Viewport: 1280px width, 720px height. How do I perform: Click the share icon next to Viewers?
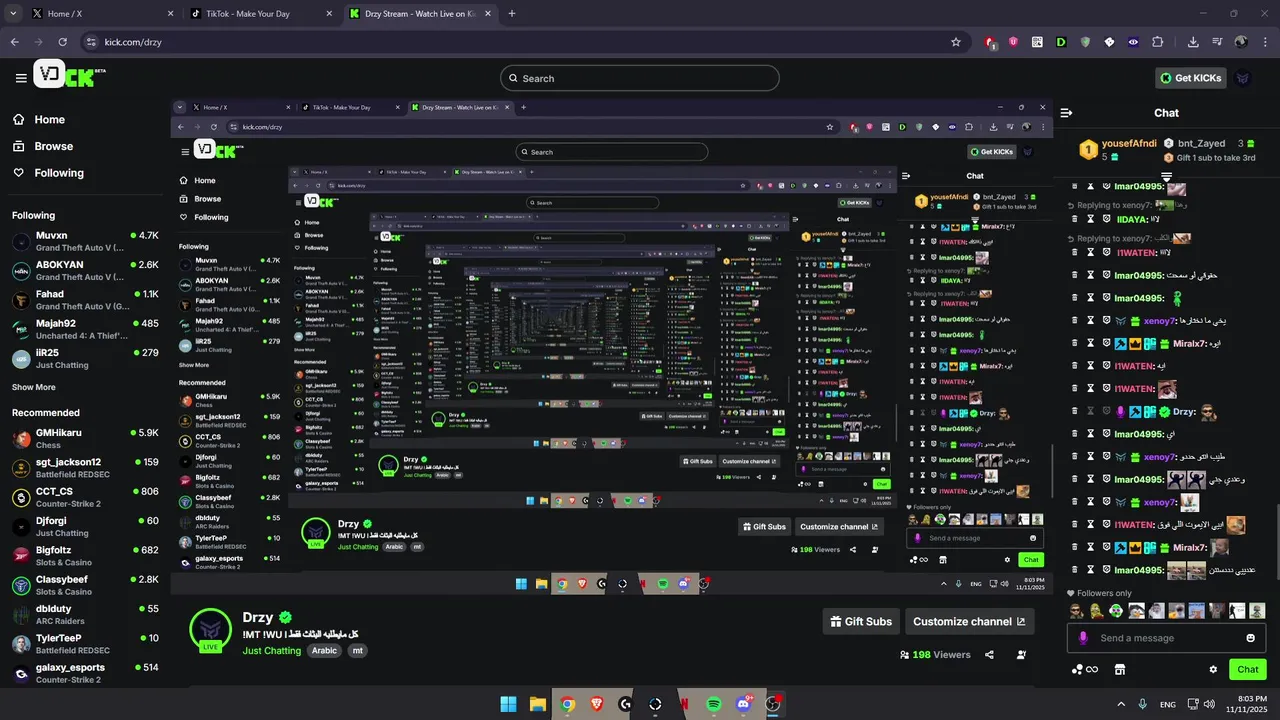coord(989,655)
